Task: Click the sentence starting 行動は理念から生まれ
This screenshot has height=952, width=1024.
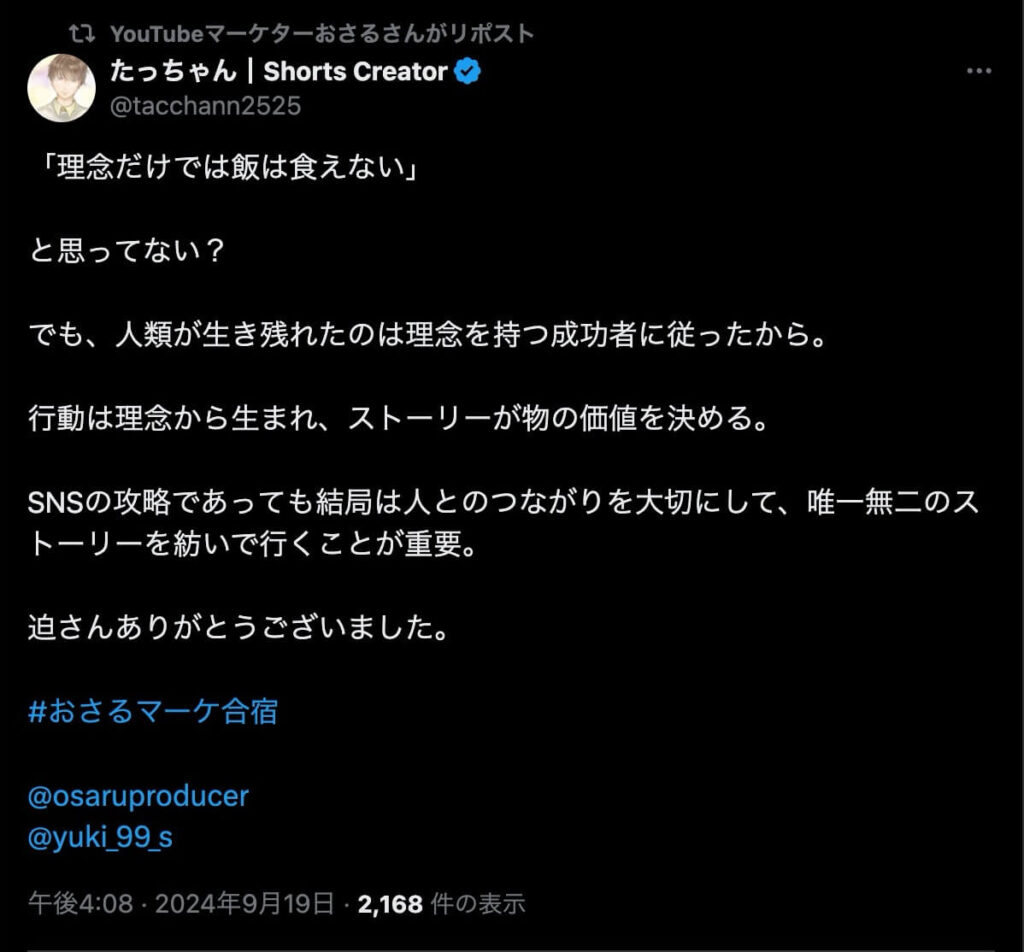Action: pos(399,418)
